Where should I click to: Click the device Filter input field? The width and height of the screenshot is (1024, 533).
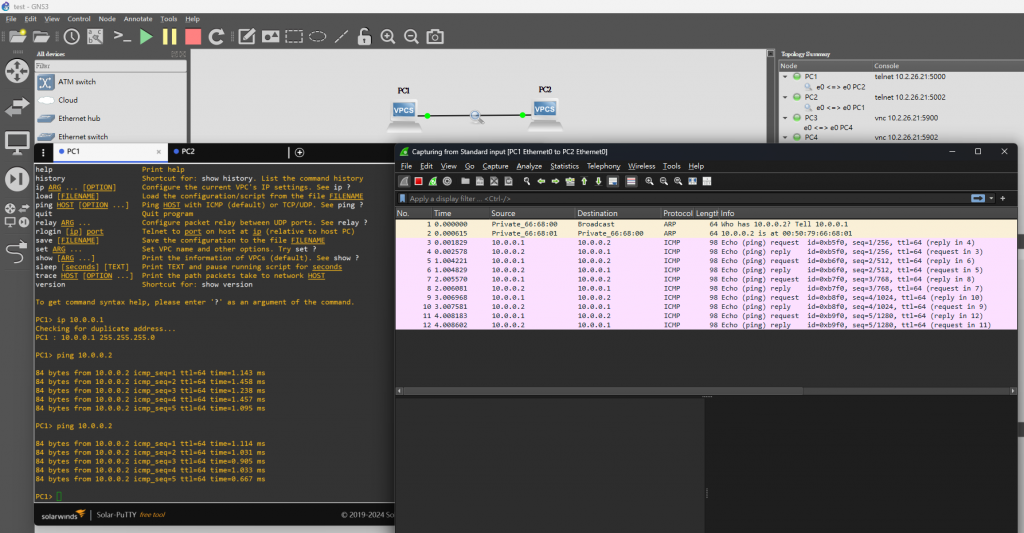[110, 66]
